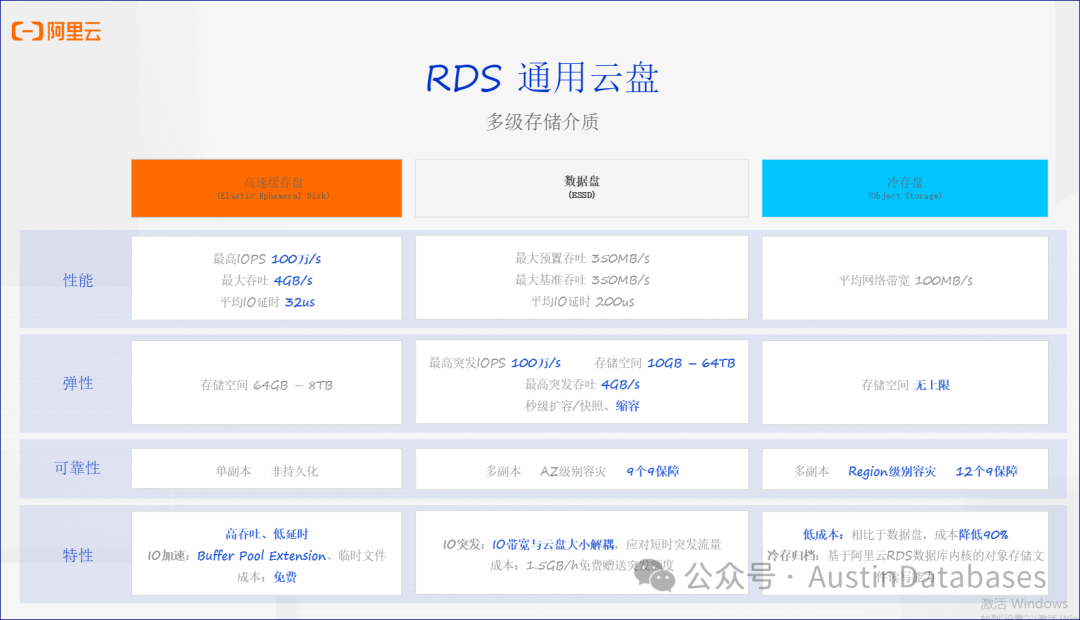Click the text 单副本
This screenshot has width=1080, height=620.
pos(233,471)
